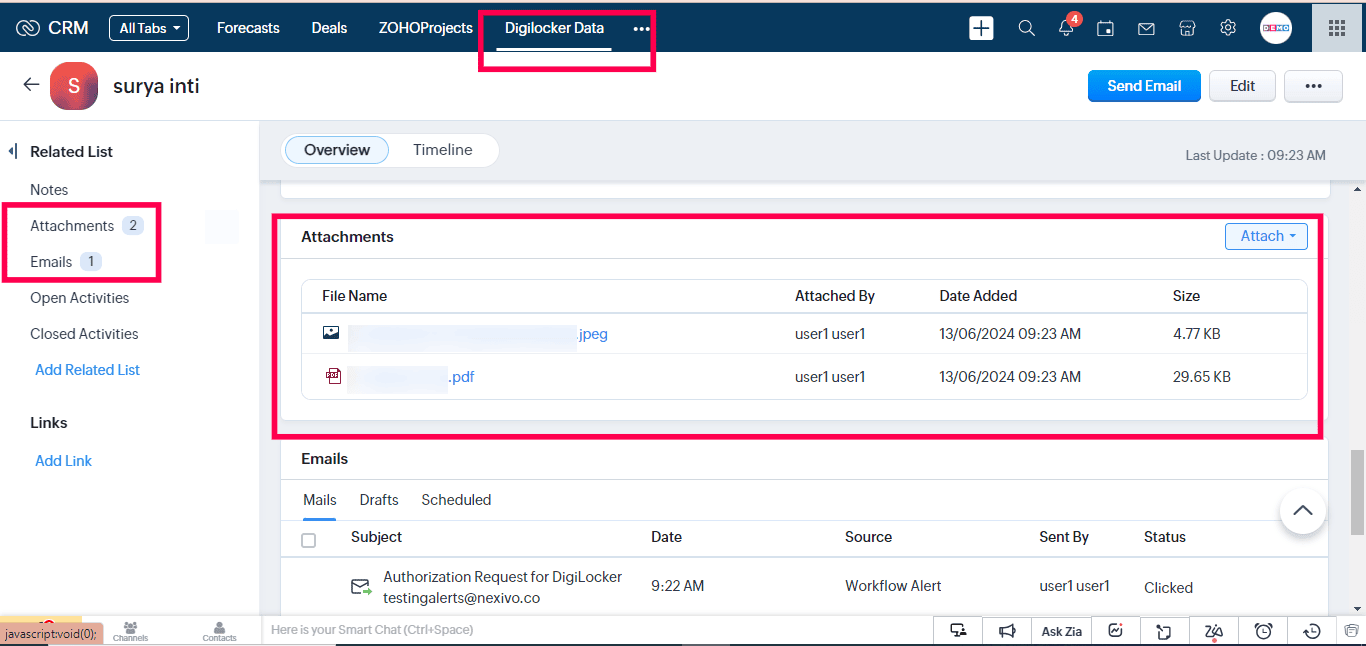1366x646 pixels.
Task: Click the Smart Chat input field
Action: tap(597, 630)
